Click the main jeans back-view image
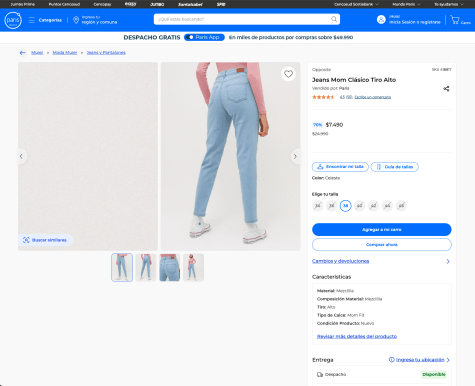The width and height of the screenshot is (475, 386). click(x=230, y=156)
